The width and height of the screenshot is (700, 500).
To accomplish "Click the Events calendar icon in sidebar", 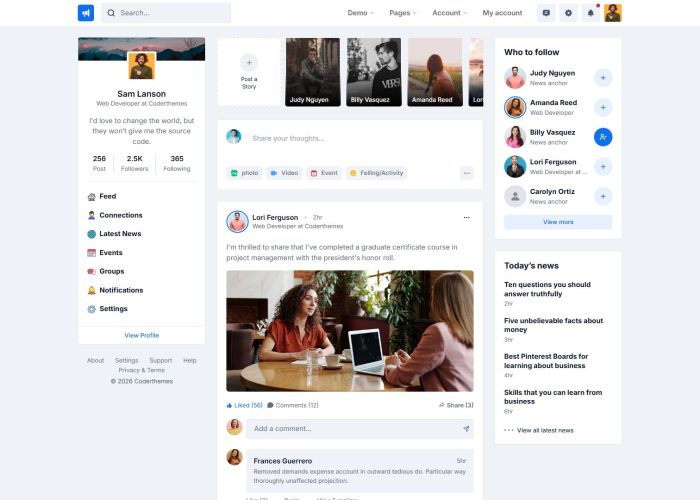I will point(92,253).
